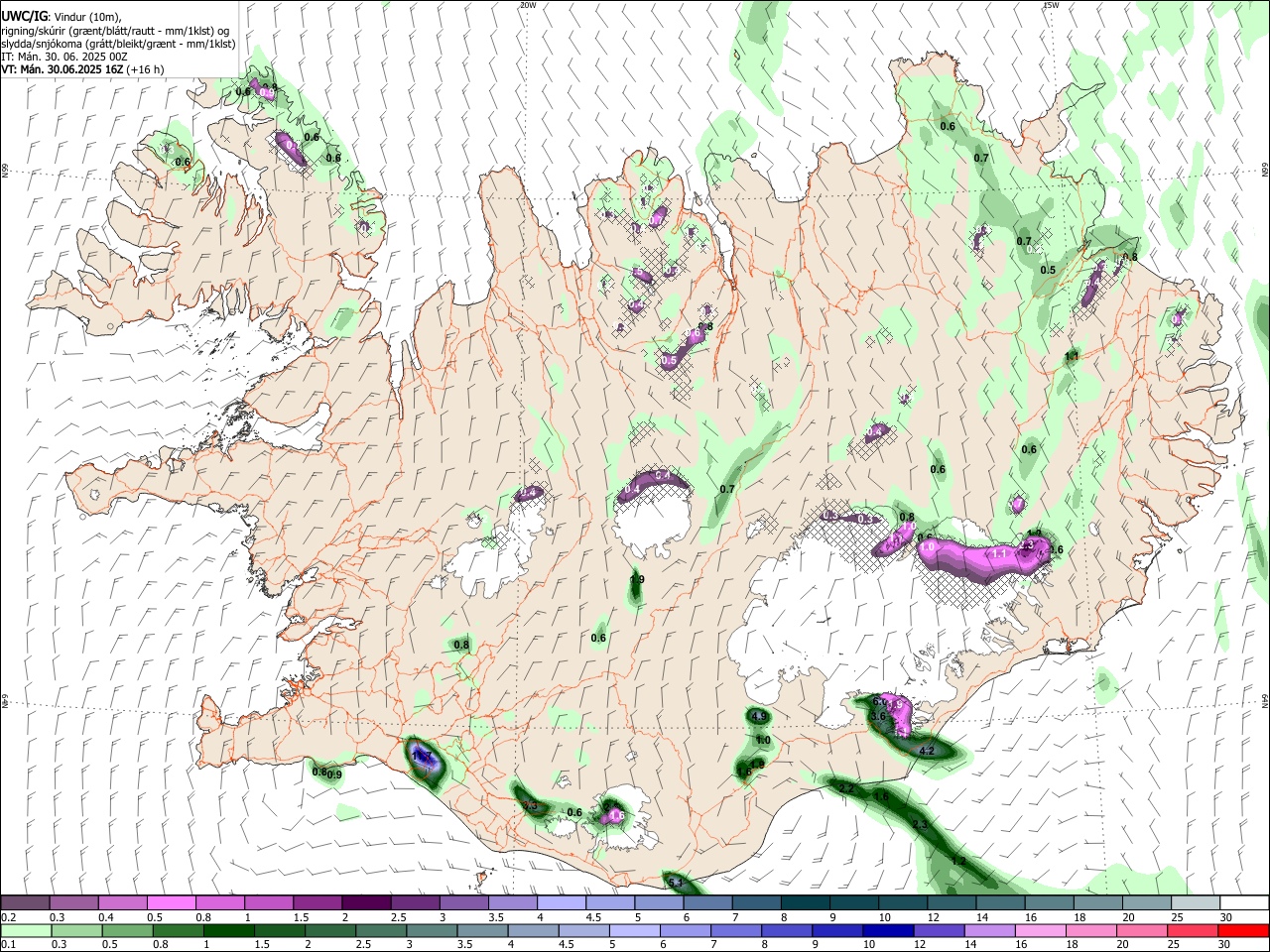Image resolution: width=1270 pixels, height=952 pixels.
Task: Select the bright red 30 swatch in the rain legend row
Action: (x=1245, y=931)
